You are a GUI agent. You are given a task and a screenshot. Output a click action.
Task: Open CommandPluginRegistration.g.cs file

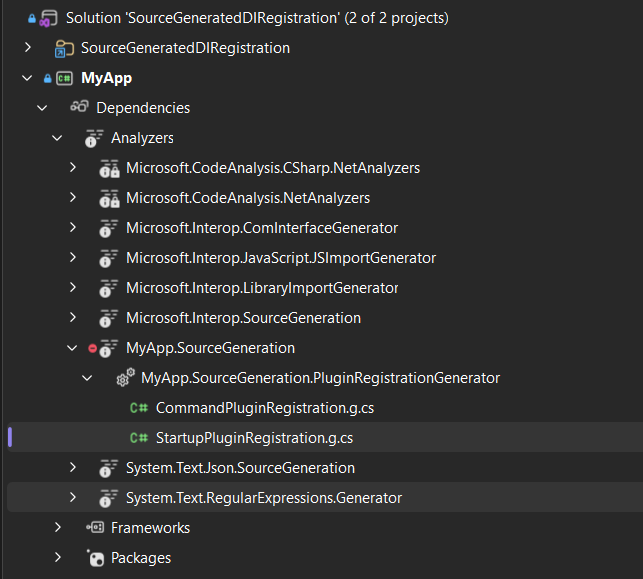265,408
